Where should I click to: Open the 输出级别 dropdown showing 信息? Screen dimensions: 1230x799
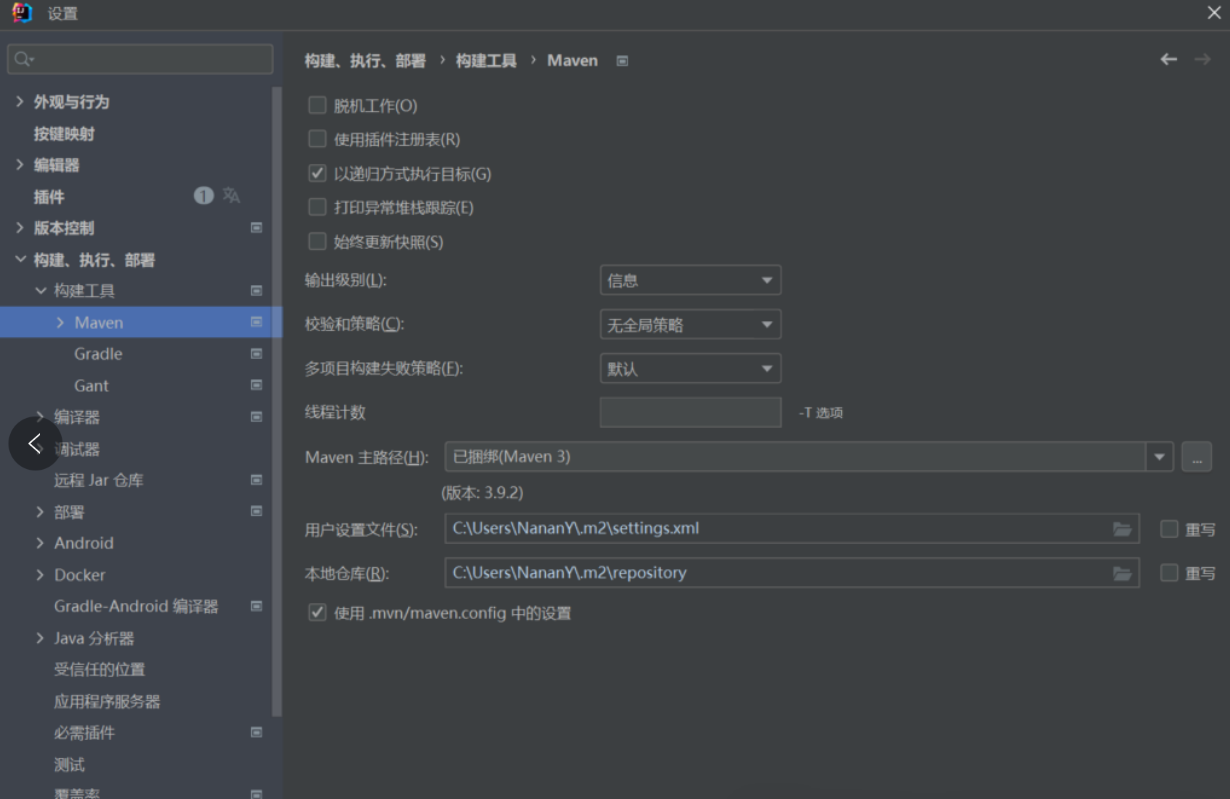690,281
